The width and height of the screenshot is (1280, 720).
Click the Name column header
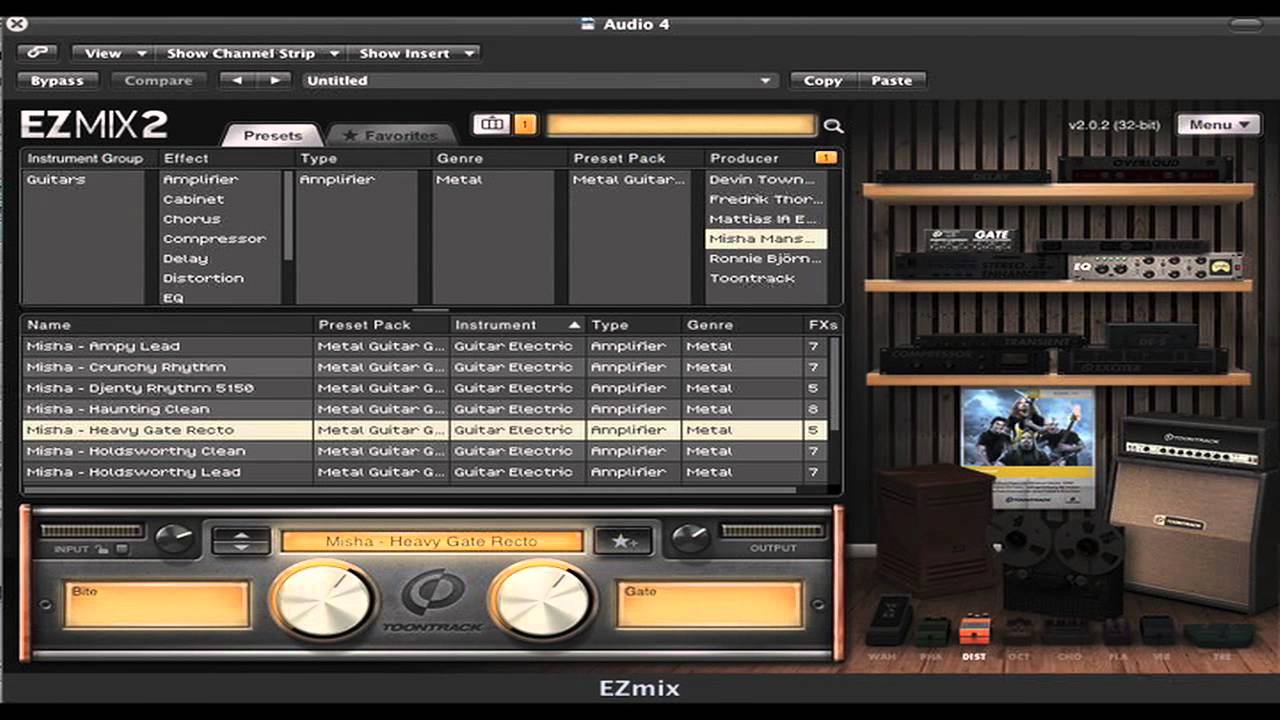point(167,325)
